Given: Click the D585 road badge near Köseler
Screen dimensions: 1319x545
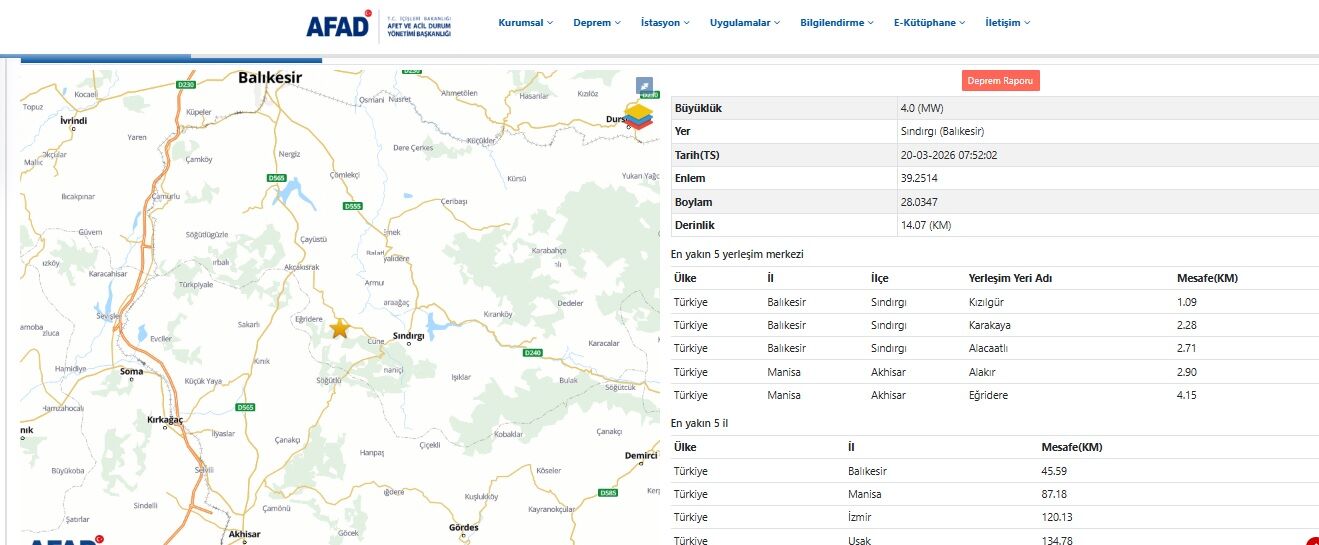Looking at the screenshot, I should coord(608,493).
